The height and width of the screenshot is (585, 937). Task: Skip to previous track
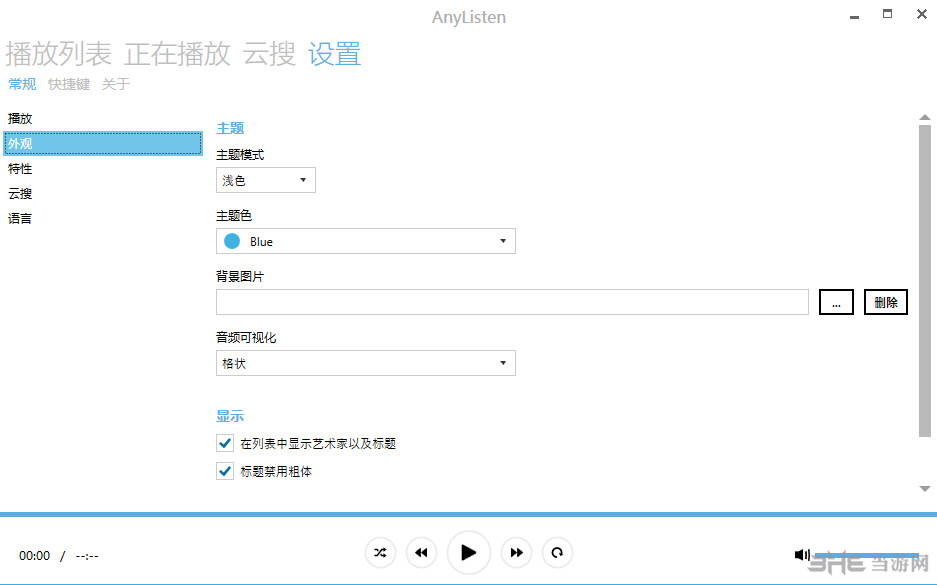click(421, 553)
